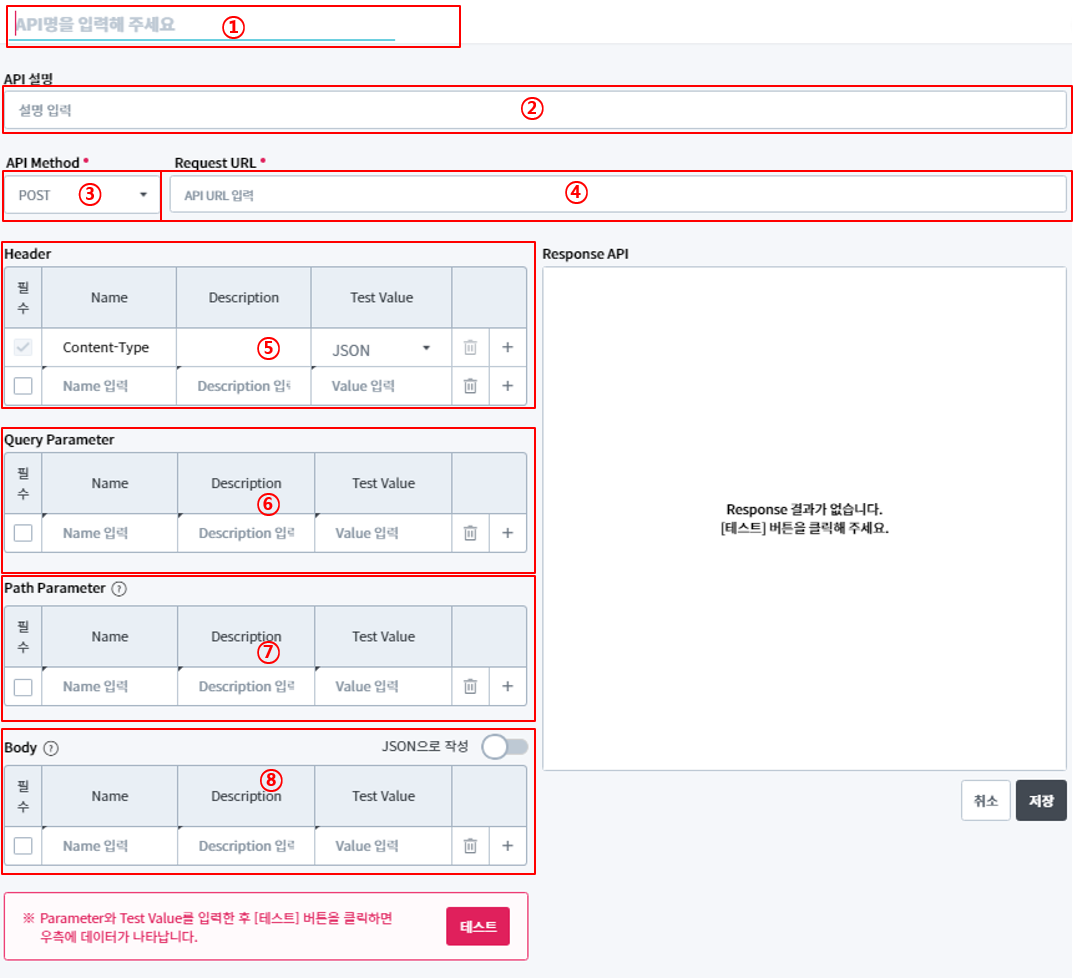Click the API 설명 description input
Image resolution: width=1073 pixels, height=978 pixels.
coord(535,110)
